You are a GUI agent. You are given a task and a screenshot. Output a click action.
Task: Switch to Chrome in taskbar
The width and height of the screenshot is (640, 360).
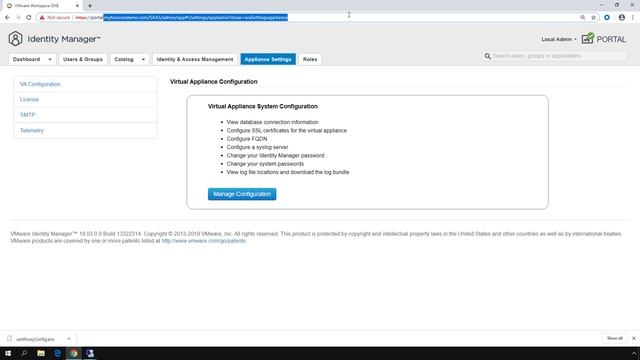tap(73, 353)
